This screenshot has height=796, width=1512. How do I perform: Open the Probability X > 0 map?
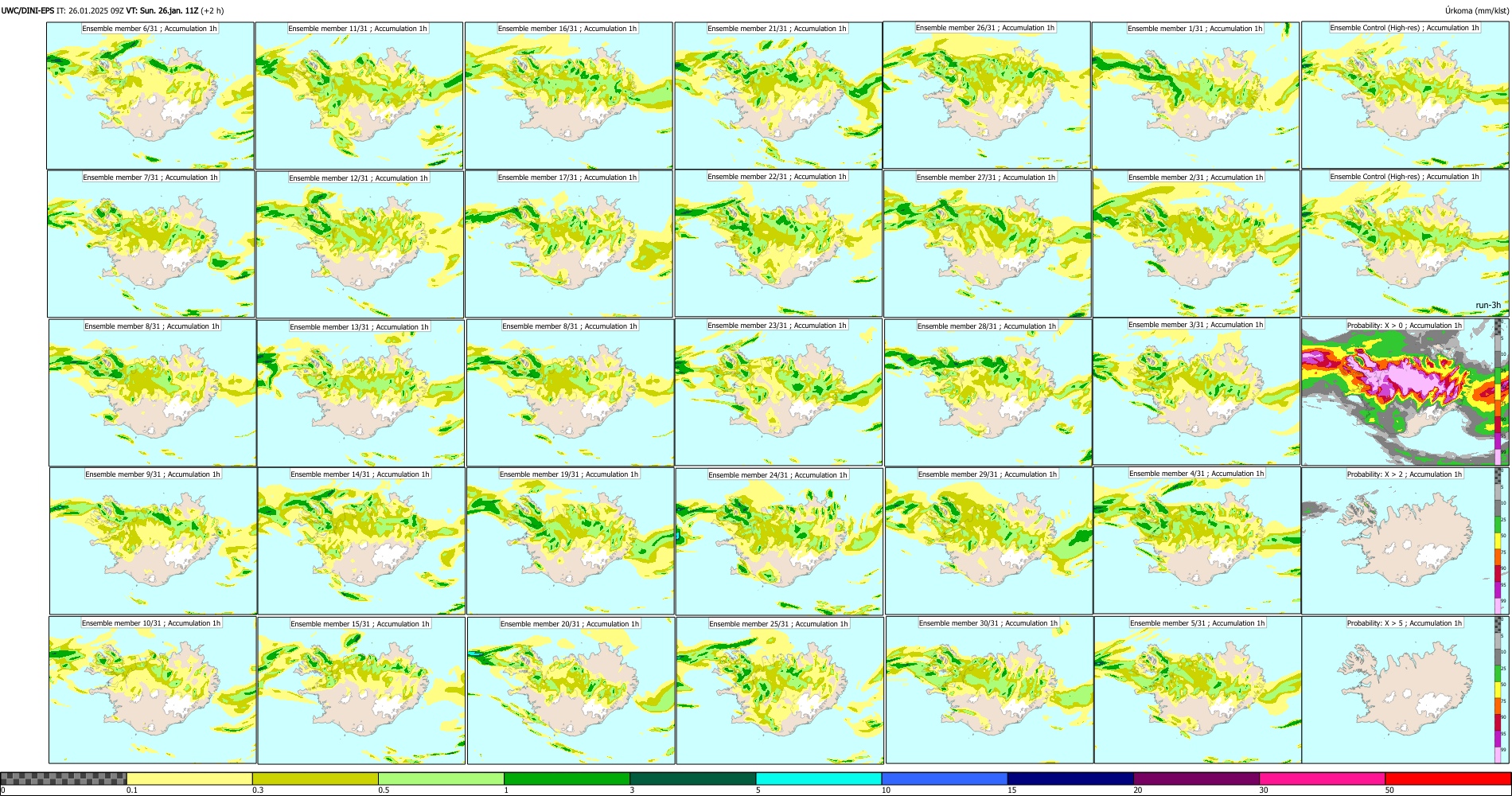pos(1405,392)
